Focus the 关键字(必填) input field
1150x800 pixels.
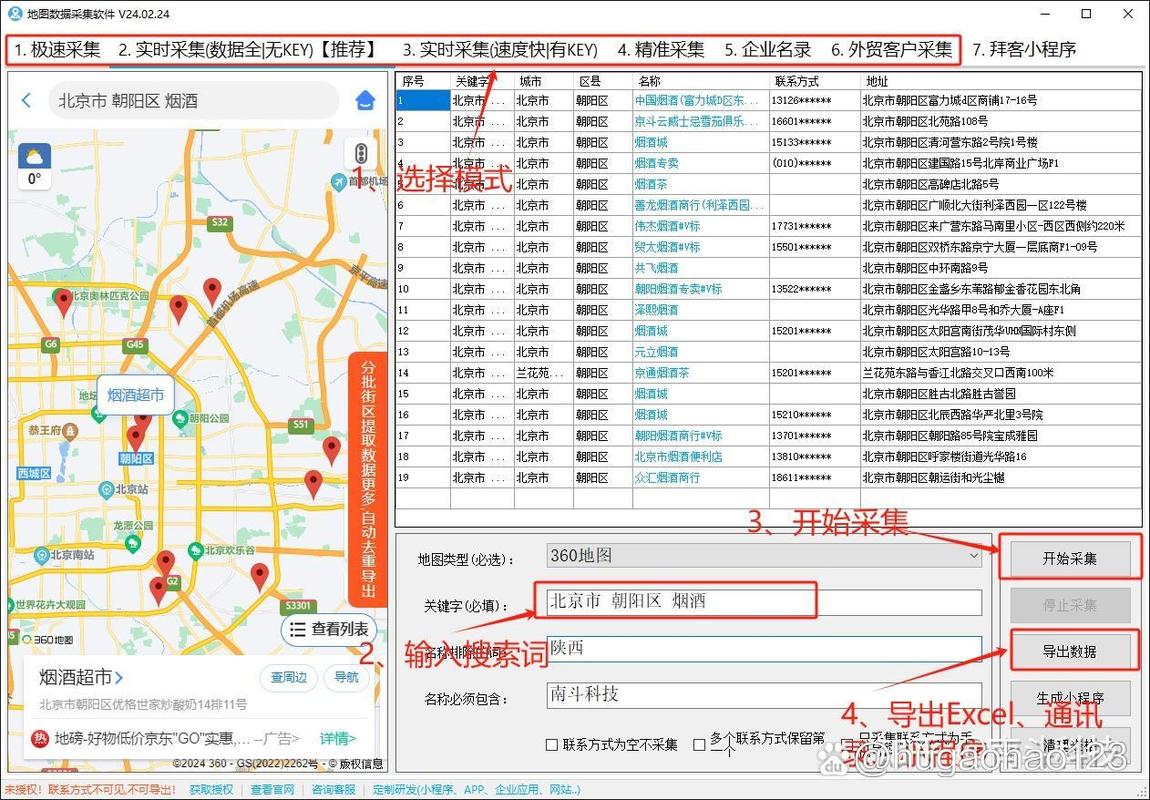[x=764, y=603]
